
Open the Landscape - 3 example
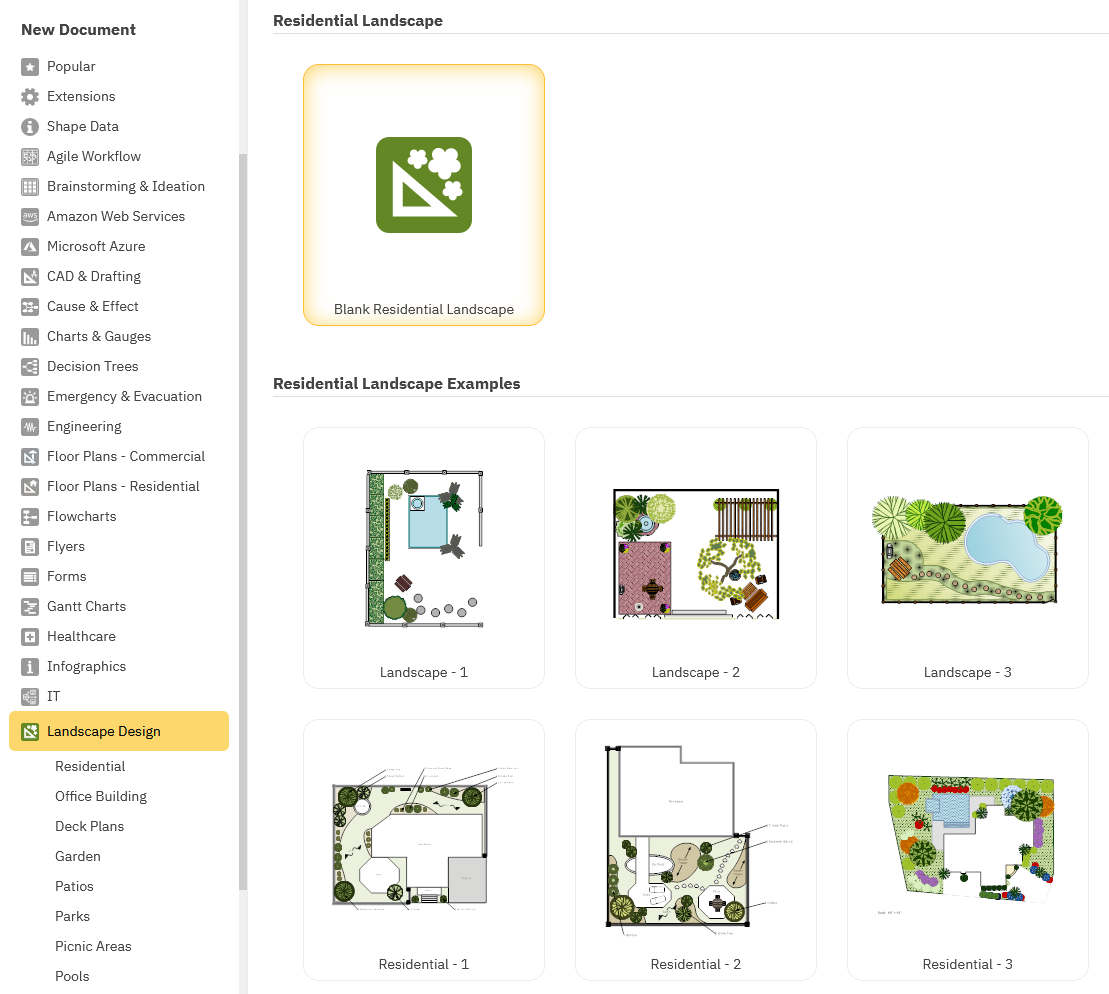click(967, 558)
